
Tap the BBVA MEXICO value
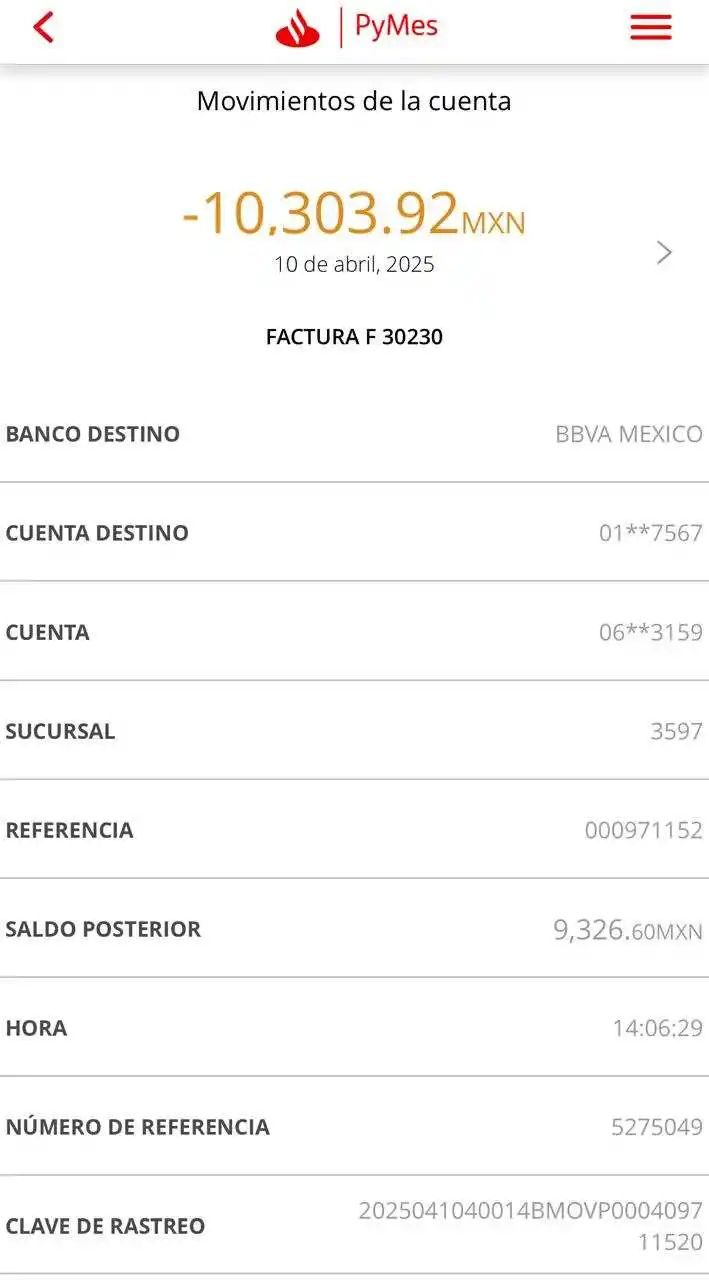(628, 434)
